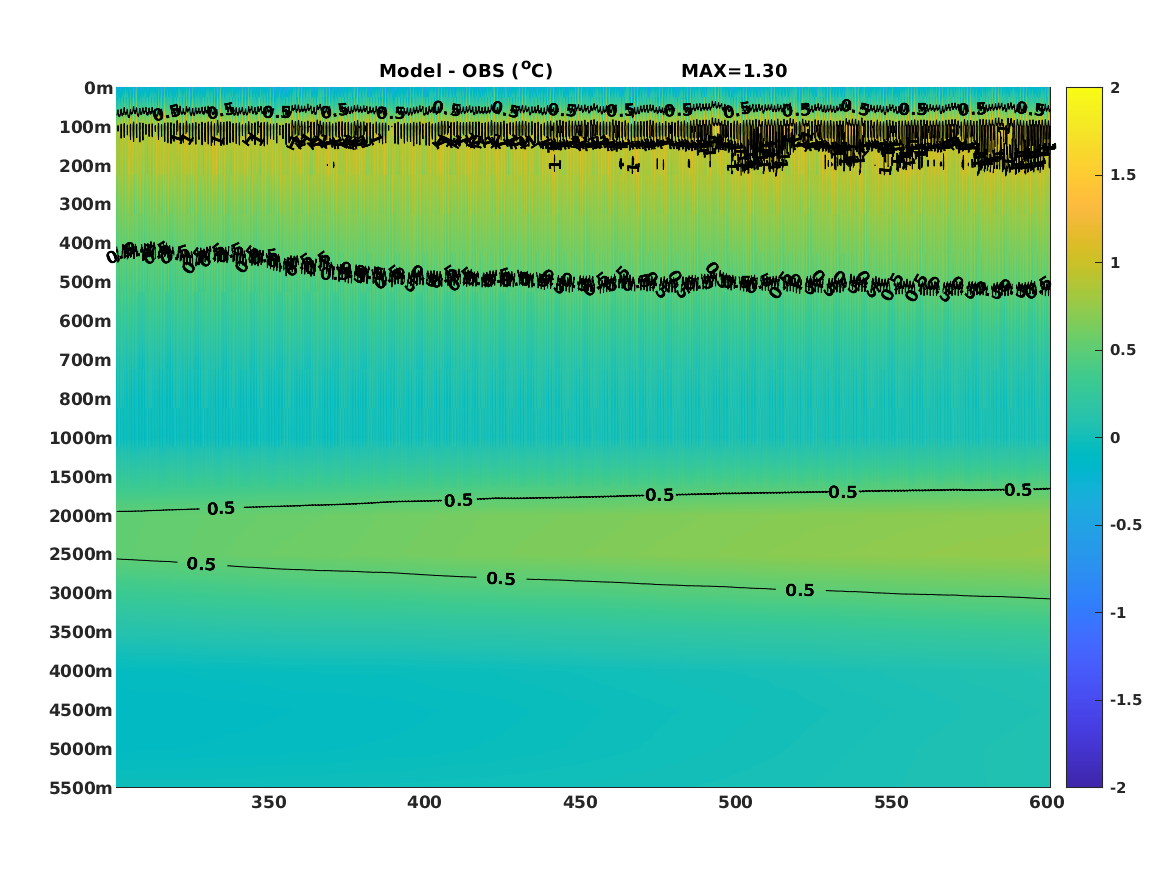This screenshot has height=875, width=1167.
Task: Click the "4000m" depth axis label
Action: (x=81, y=671)
